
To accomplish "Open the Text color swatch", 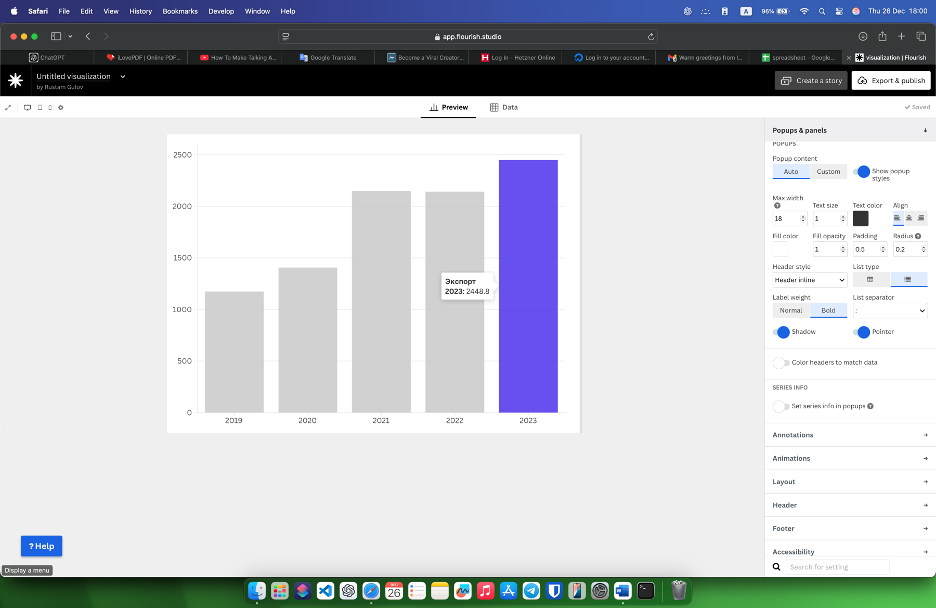I will 860,218.
